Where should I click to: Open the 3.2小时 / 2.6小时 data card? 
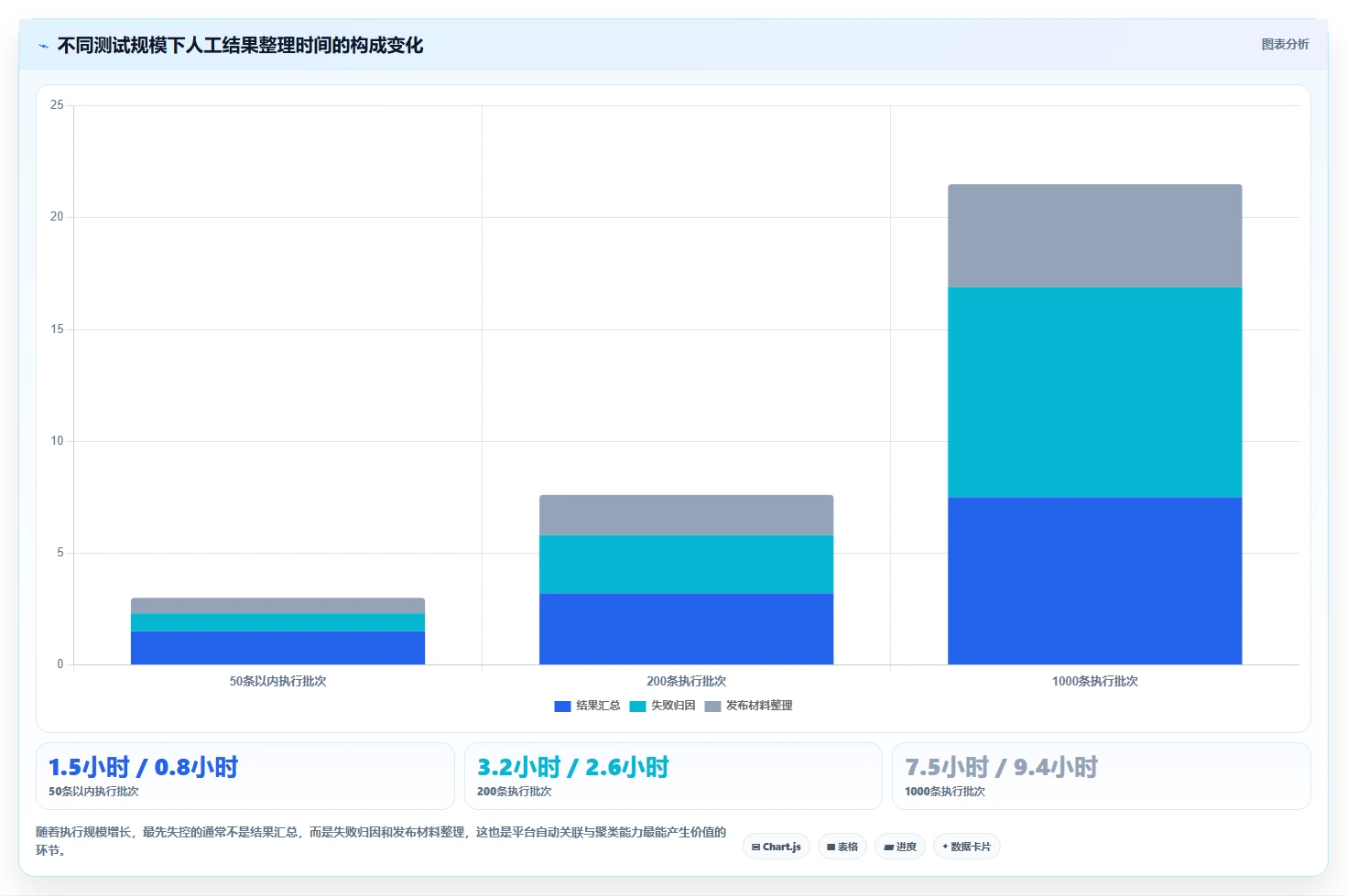[673, 776]
